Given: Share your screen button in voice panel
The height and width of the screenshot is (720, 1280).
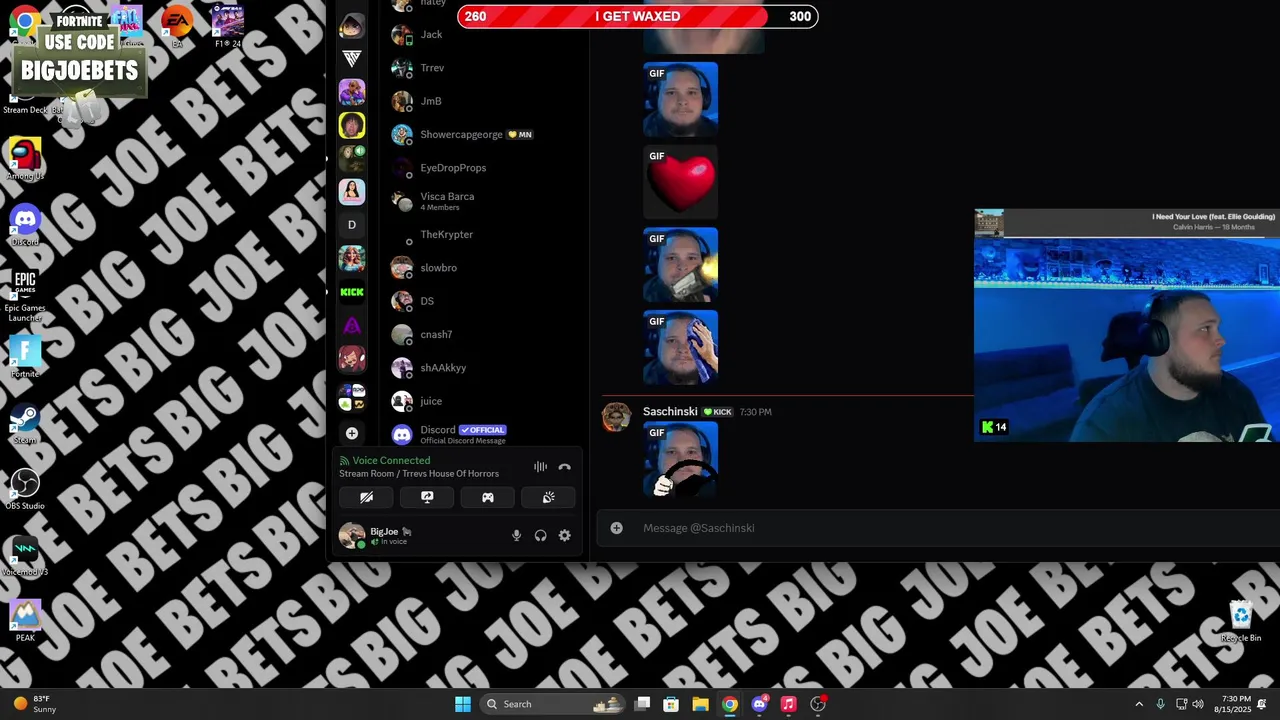Looking at the screenshot, I should pyautogui.click(x=427, y=497).
